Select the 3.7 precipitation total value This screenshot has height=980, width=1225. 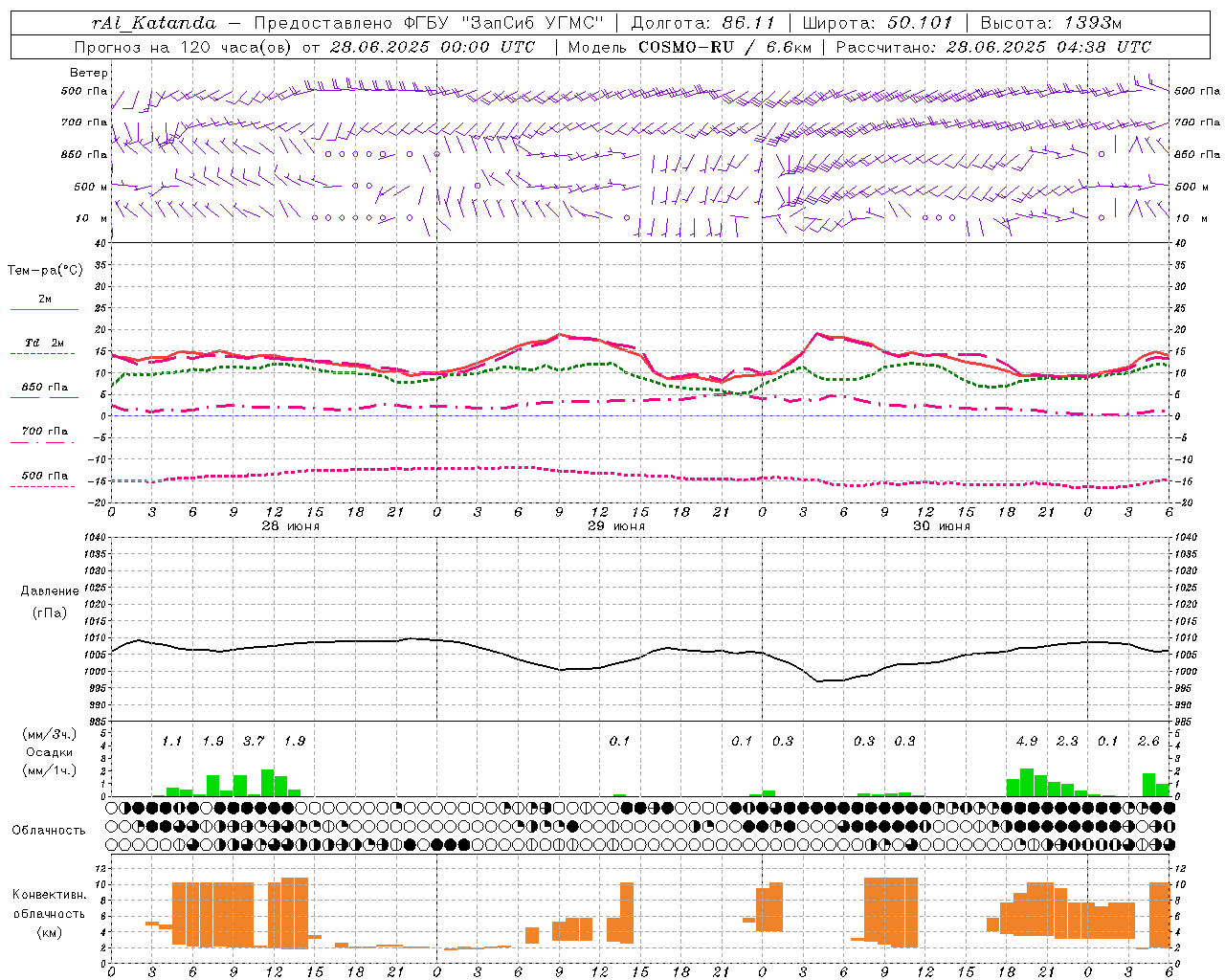[x=254, y=741]
